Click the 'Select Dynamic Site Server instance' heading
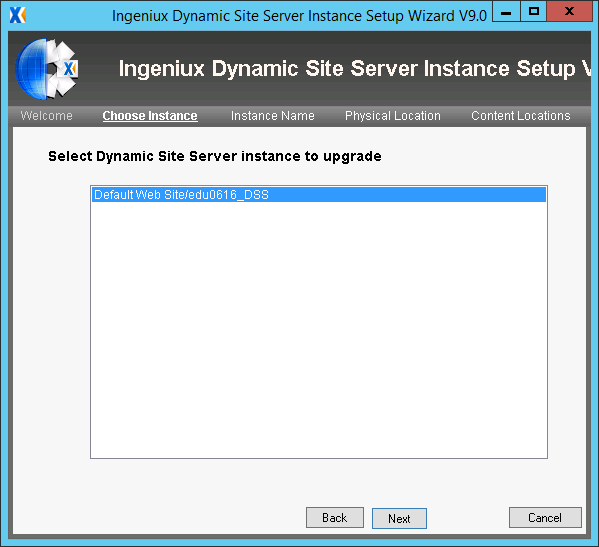This screenshot has width=599, height=547. [215, 156]
